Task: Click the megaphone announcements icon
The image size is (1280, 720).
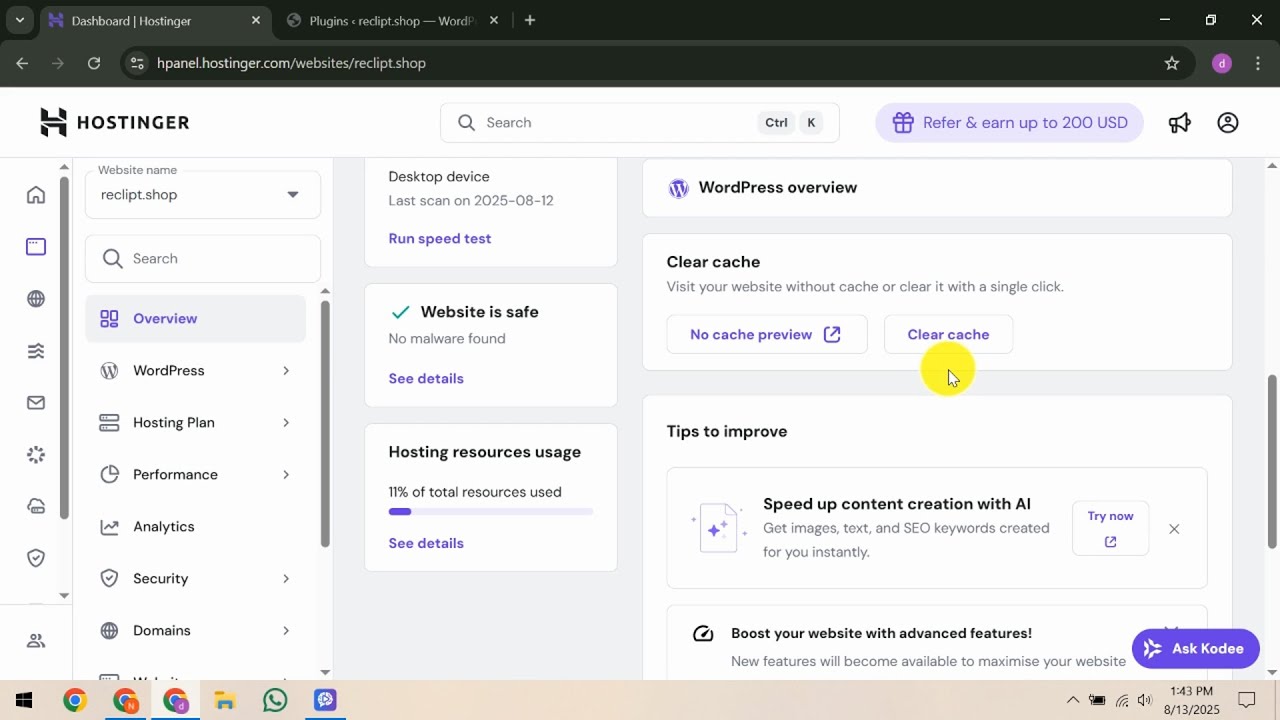Action: click(1180, 123)
